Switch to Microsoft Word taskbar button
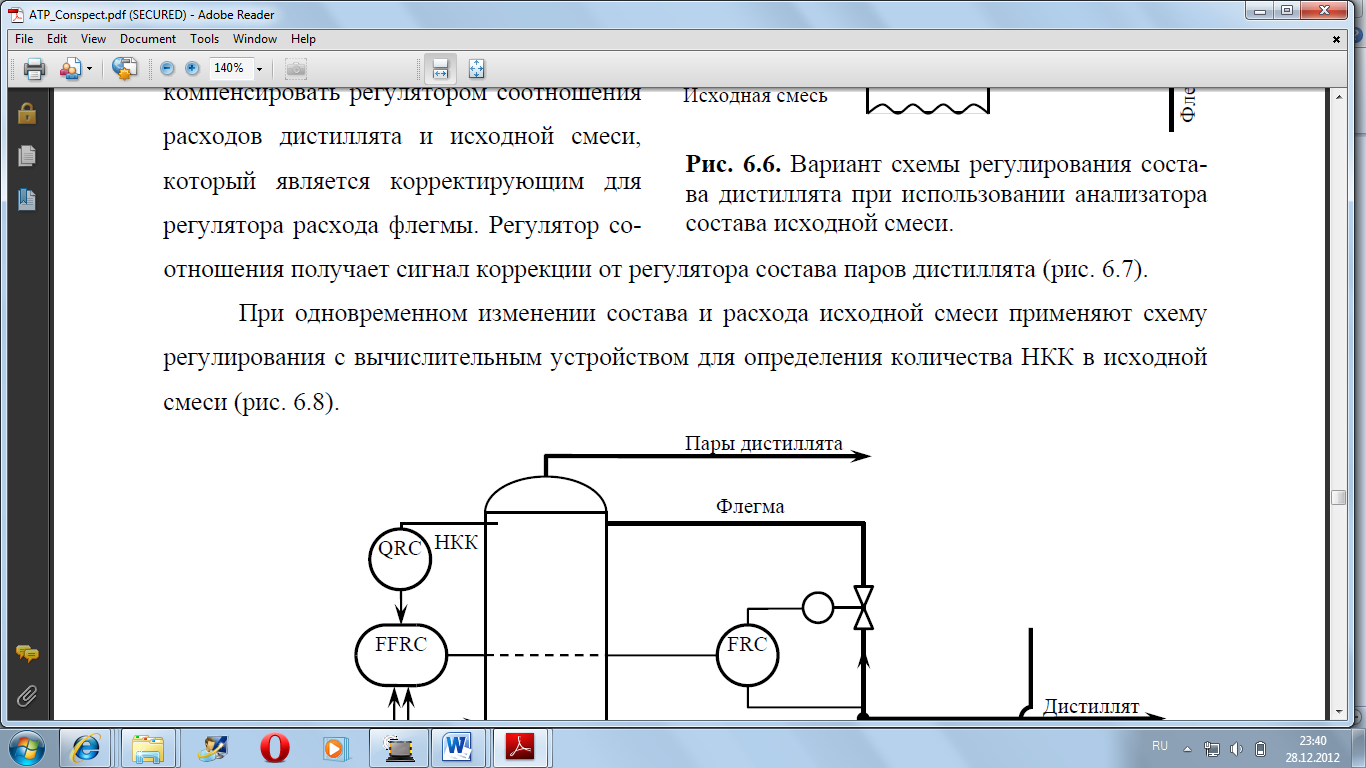1366x768 pixels. pyautogui.click(x=458, y=746)
